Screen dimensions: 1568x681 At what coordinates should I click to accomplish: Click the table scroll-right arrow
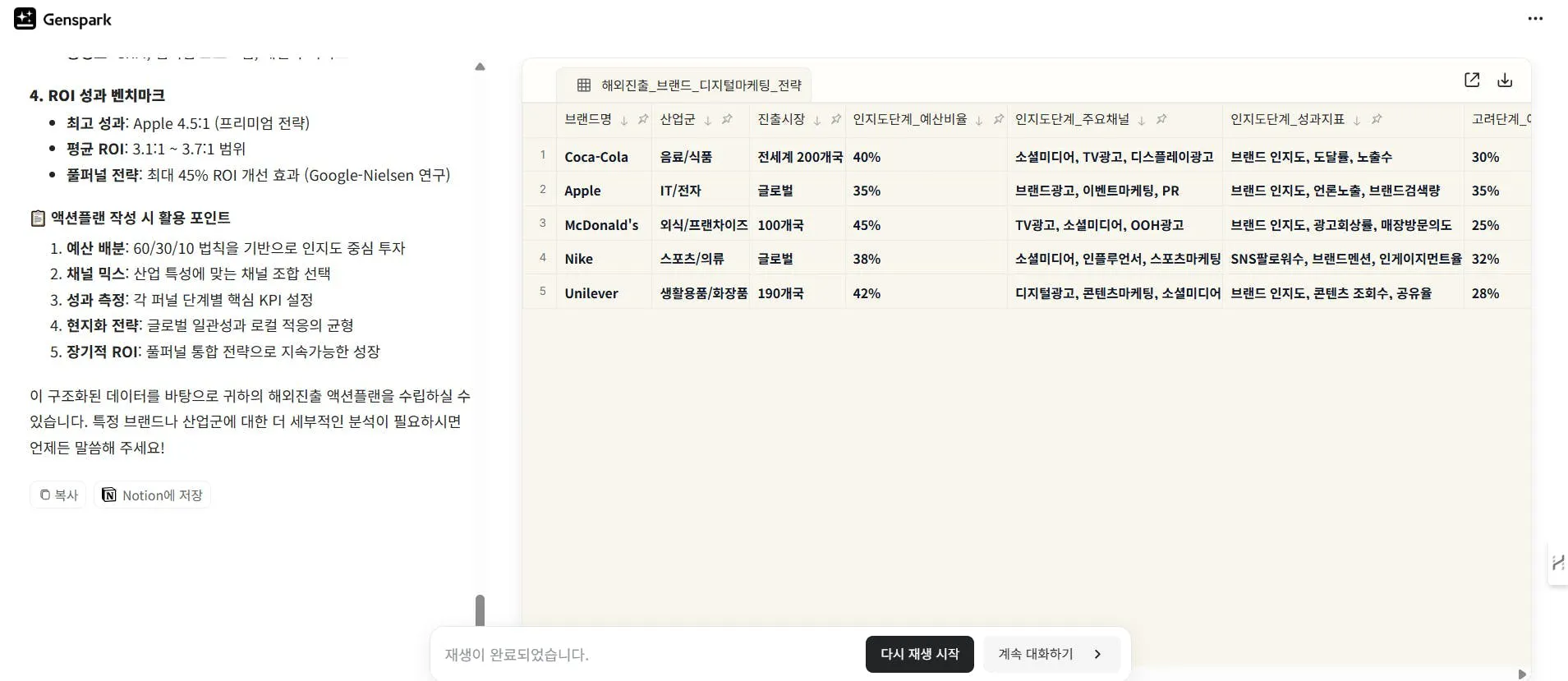(1522, 674)
